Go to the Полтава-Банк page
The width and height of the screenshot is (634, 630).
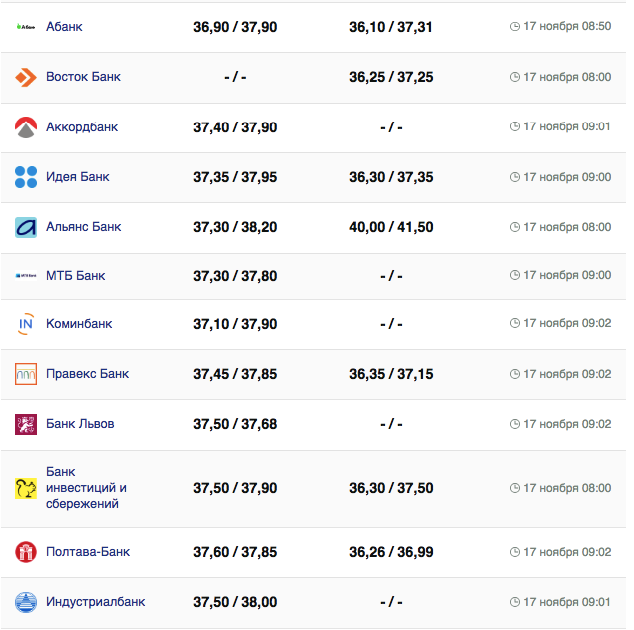click(88, 552)
